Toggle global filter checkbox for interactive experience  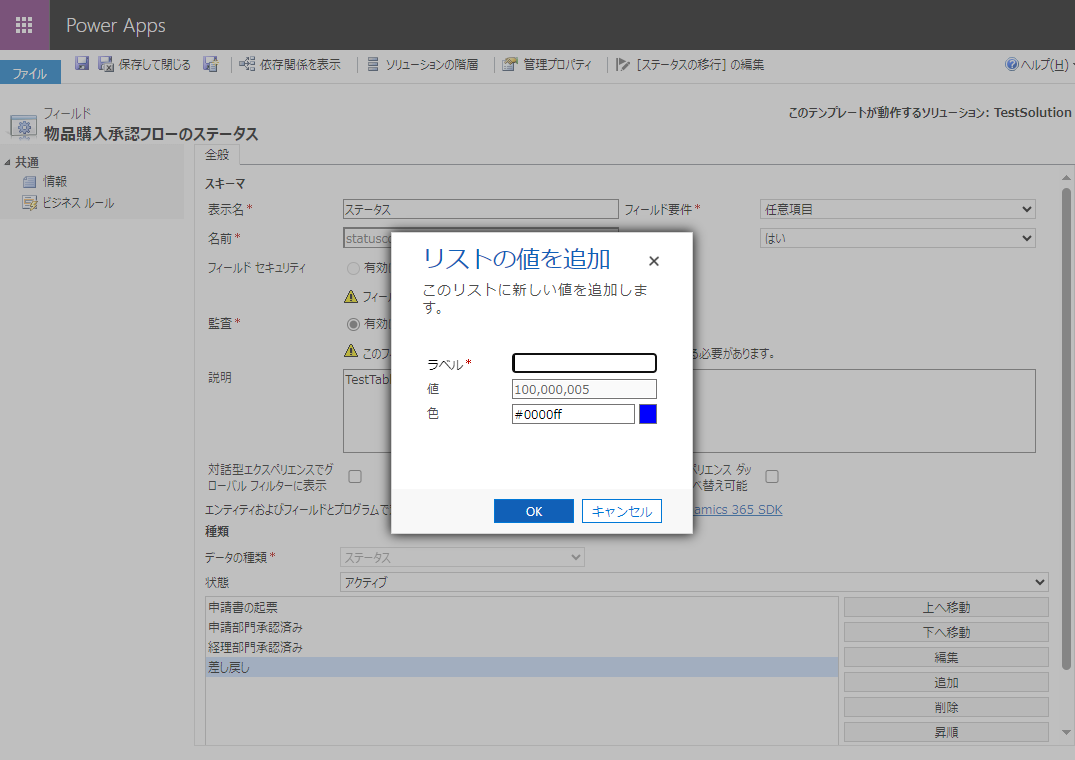click(354, 476)
